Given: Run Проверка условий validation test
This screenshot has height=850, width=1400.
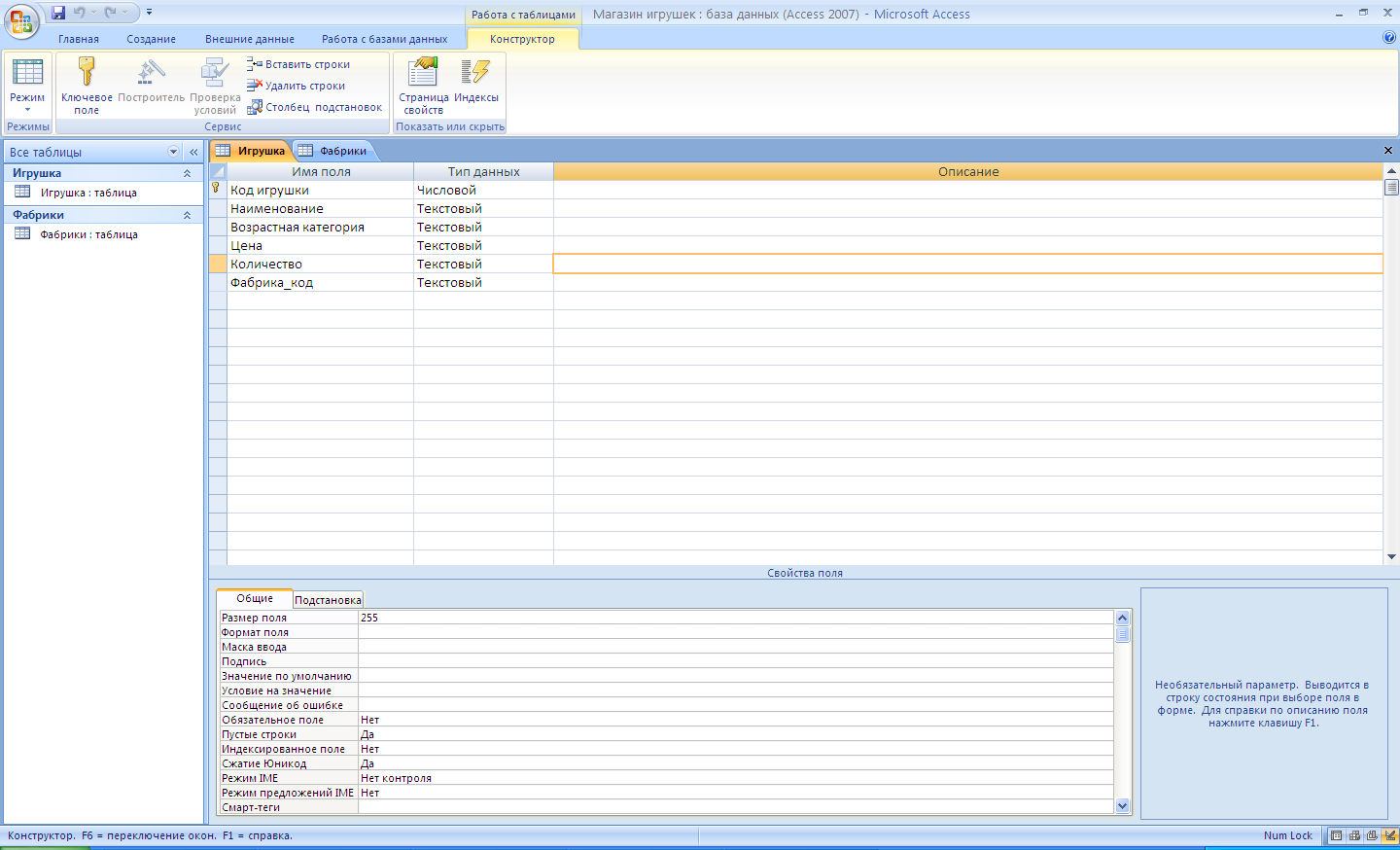Looking at the screenshot, I should coord(215,86).
